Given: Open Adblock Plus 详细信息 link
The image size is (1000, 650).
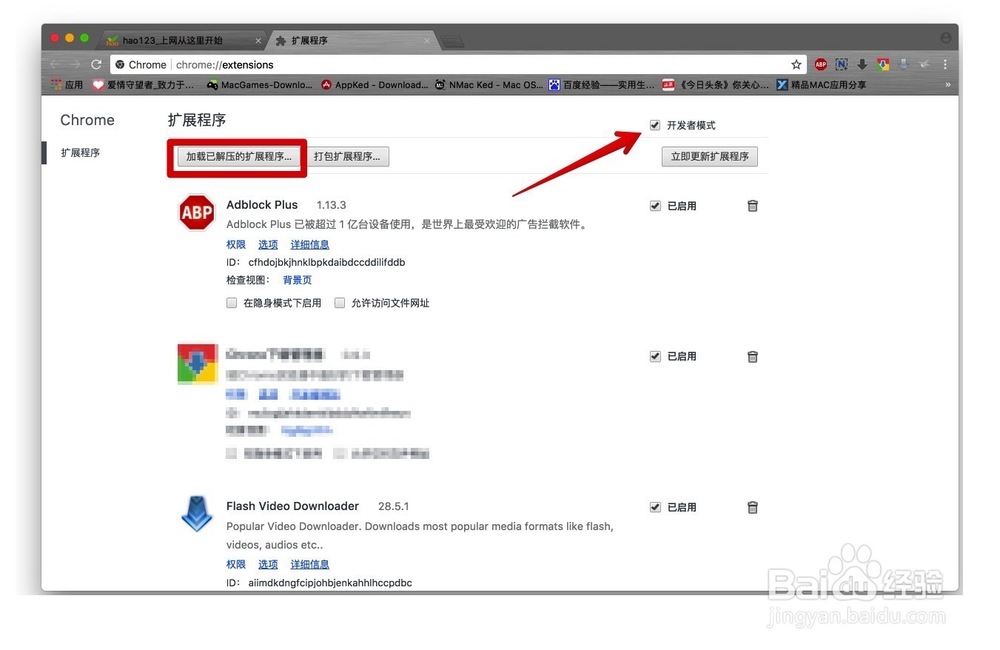Looking at the screenshot, I should [x=310, y=244].
